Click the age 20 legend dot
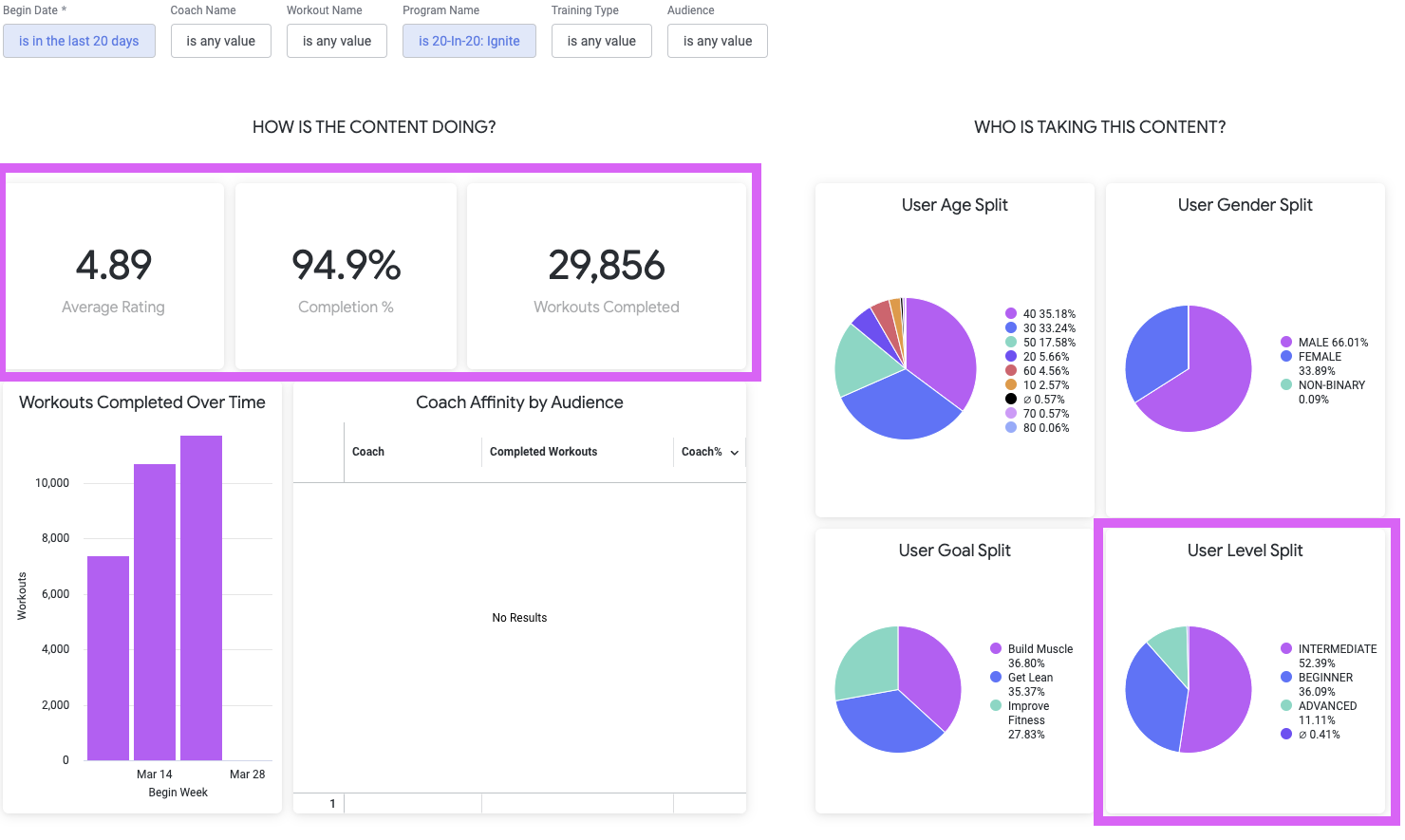 click(x=1011, y=356)
